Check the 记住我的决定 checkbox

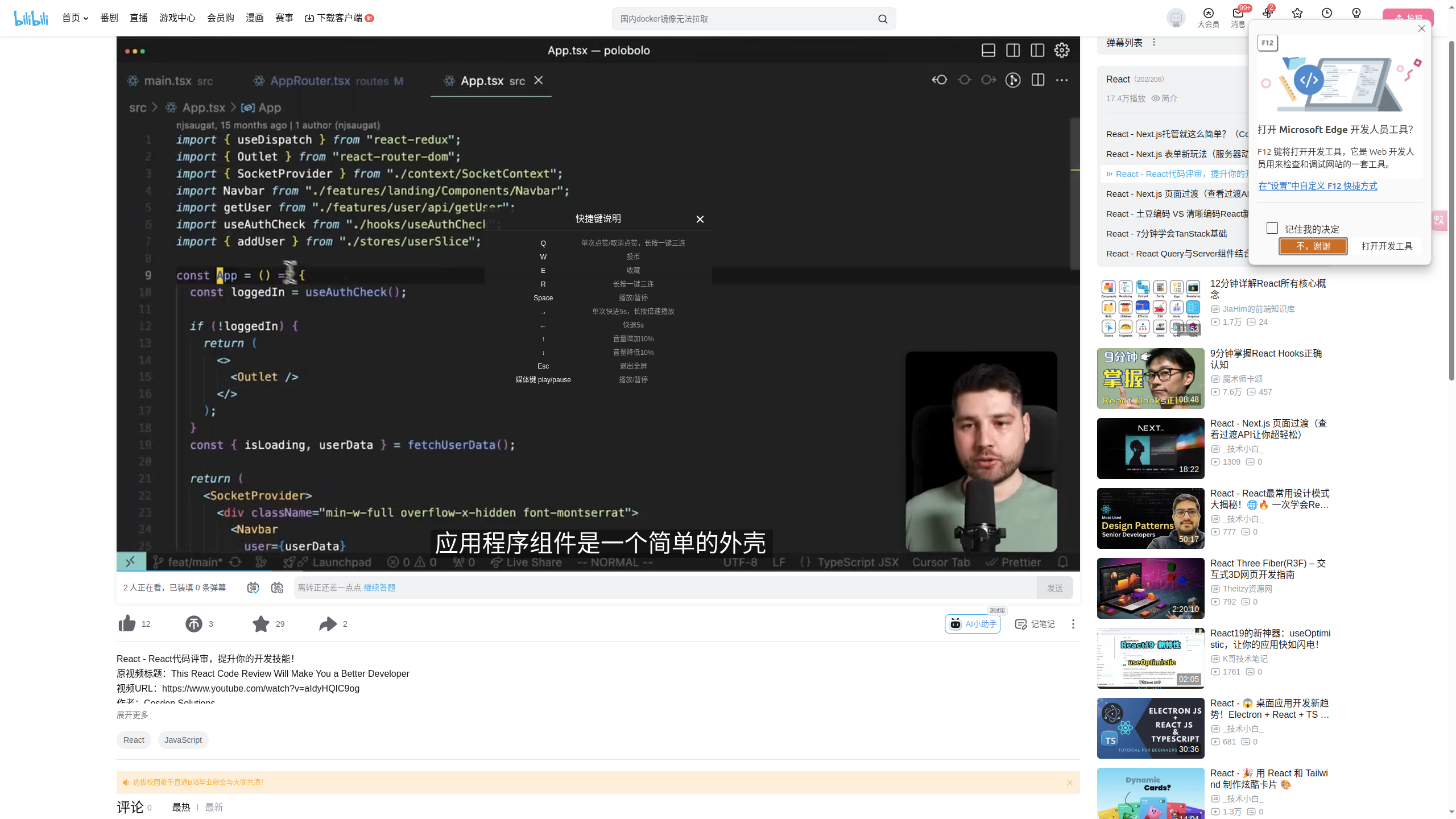[1272, 228]
